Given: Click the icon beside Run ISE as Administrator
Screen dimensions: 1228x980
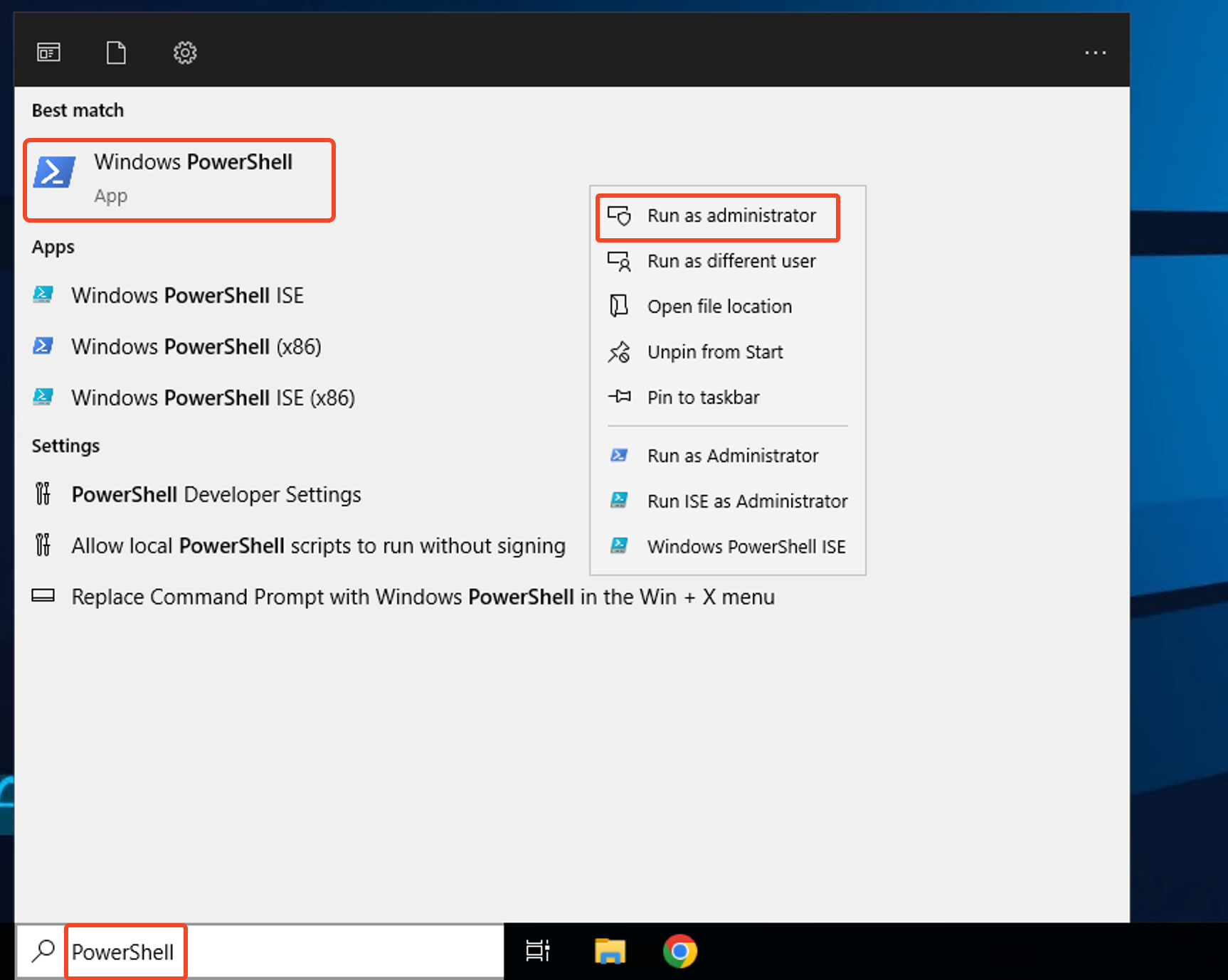Looking at the screenshot, I should coord(619,500).
